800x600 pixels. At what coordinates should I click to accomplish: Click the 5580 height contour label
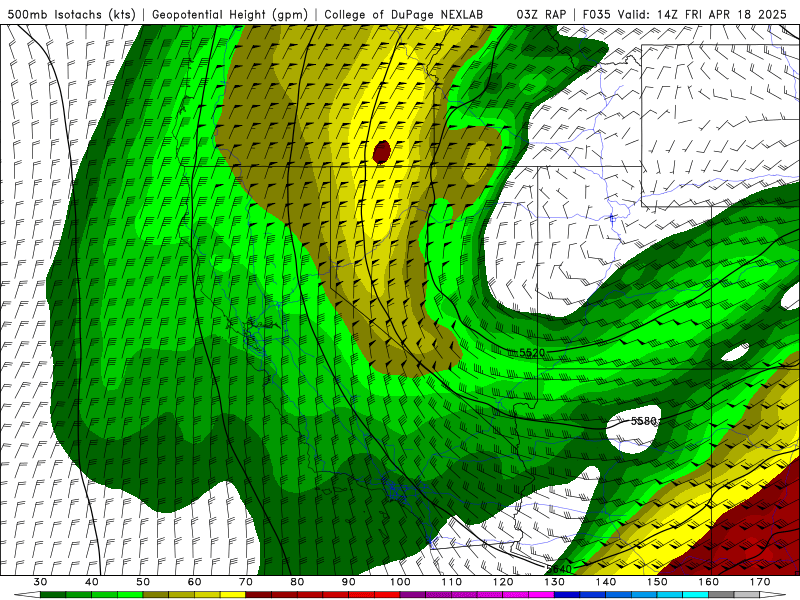coord(644,421)
